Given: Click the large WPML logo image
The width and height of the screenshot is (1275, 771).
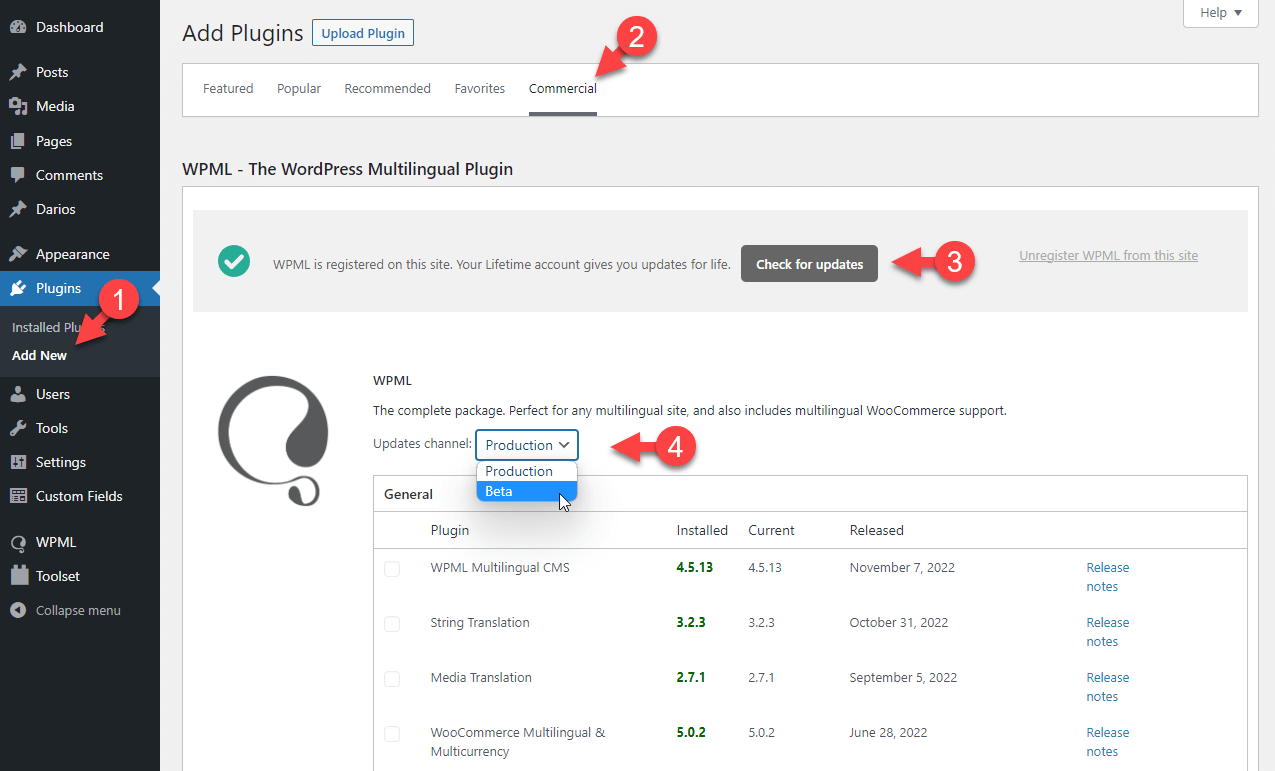Looking at the screenshot, I should 273,440.
